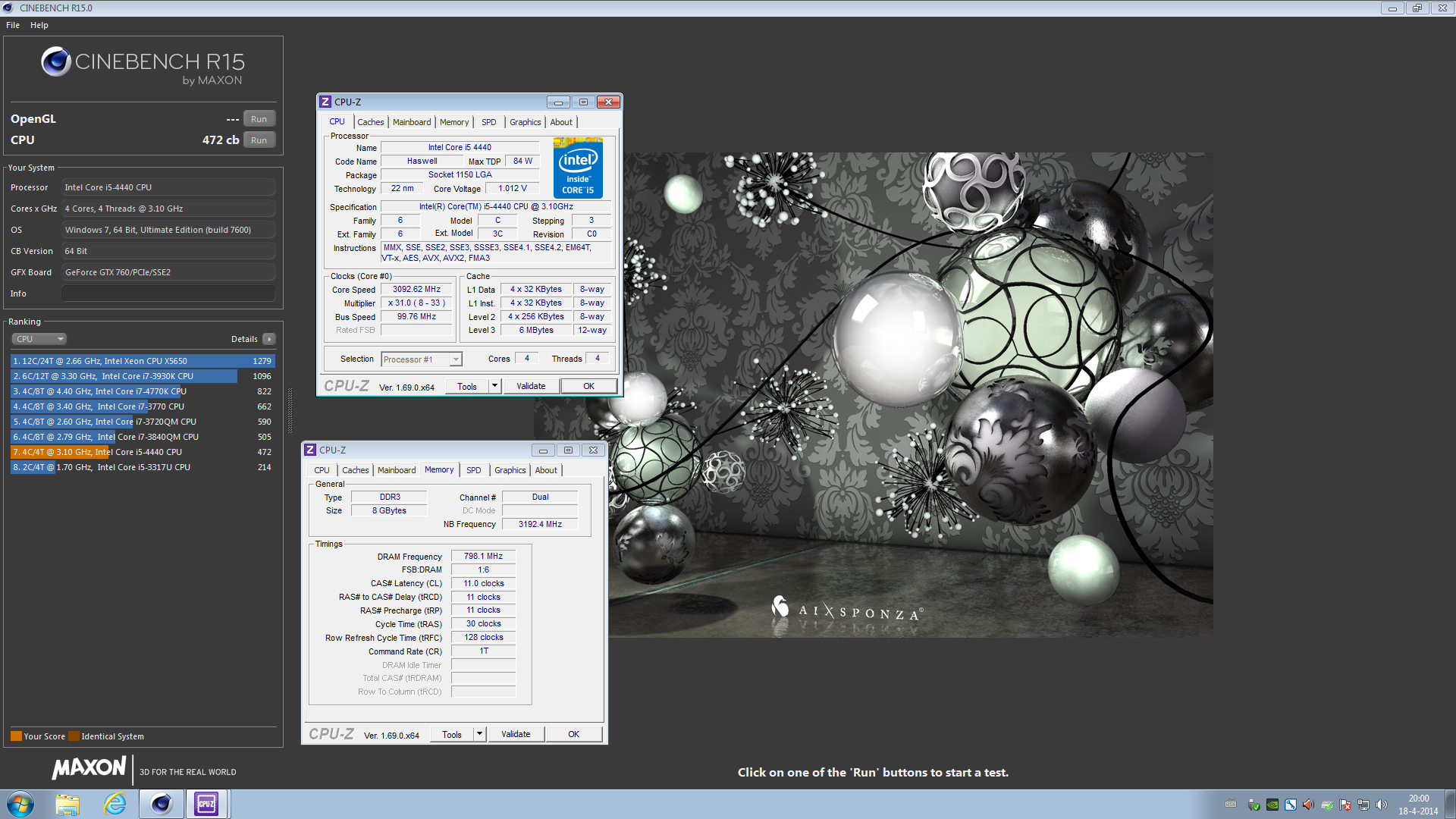Run the CPU benchmark test
The width and height of the screenshot is (1456, 819).
tap(259, 140)
